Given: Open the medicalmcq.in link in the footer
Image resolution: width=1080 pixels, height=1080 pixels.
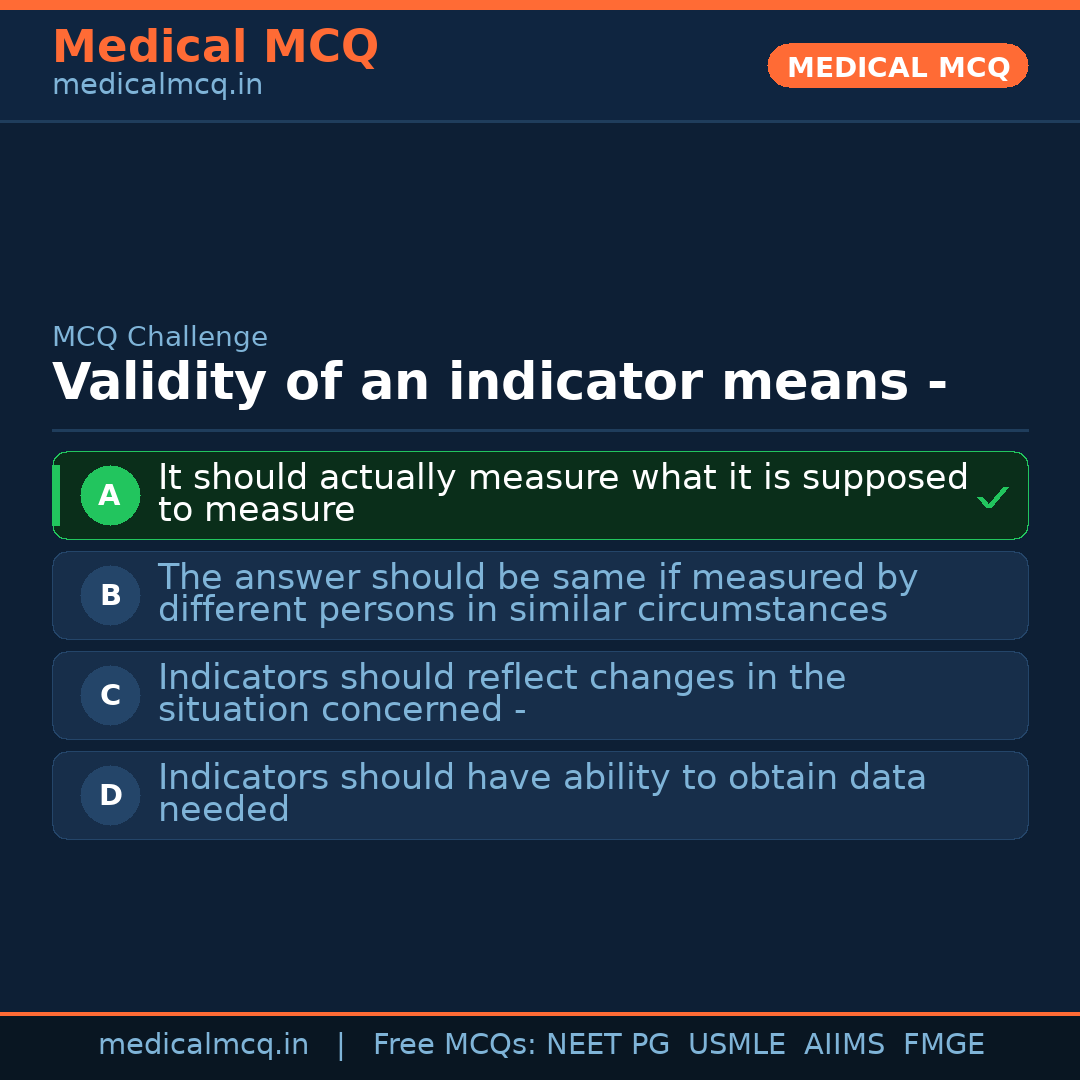Looking at the screenshot, I should 203,1045.
